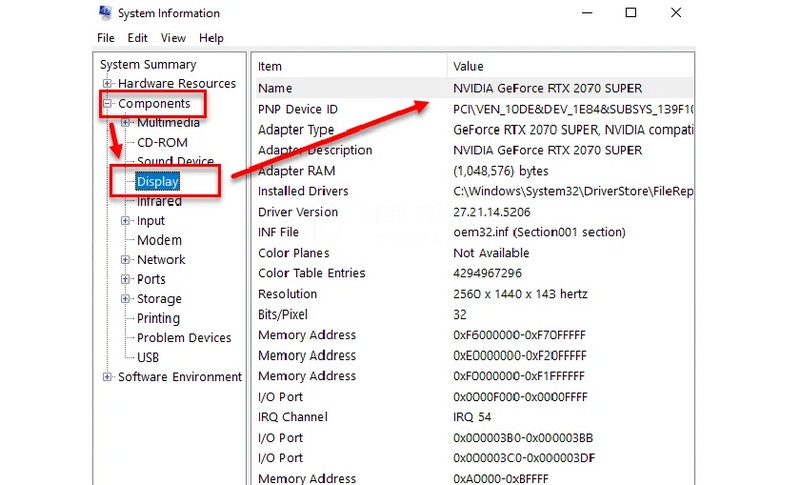
Task: Open the File menu
Action: tap(106, 38)
